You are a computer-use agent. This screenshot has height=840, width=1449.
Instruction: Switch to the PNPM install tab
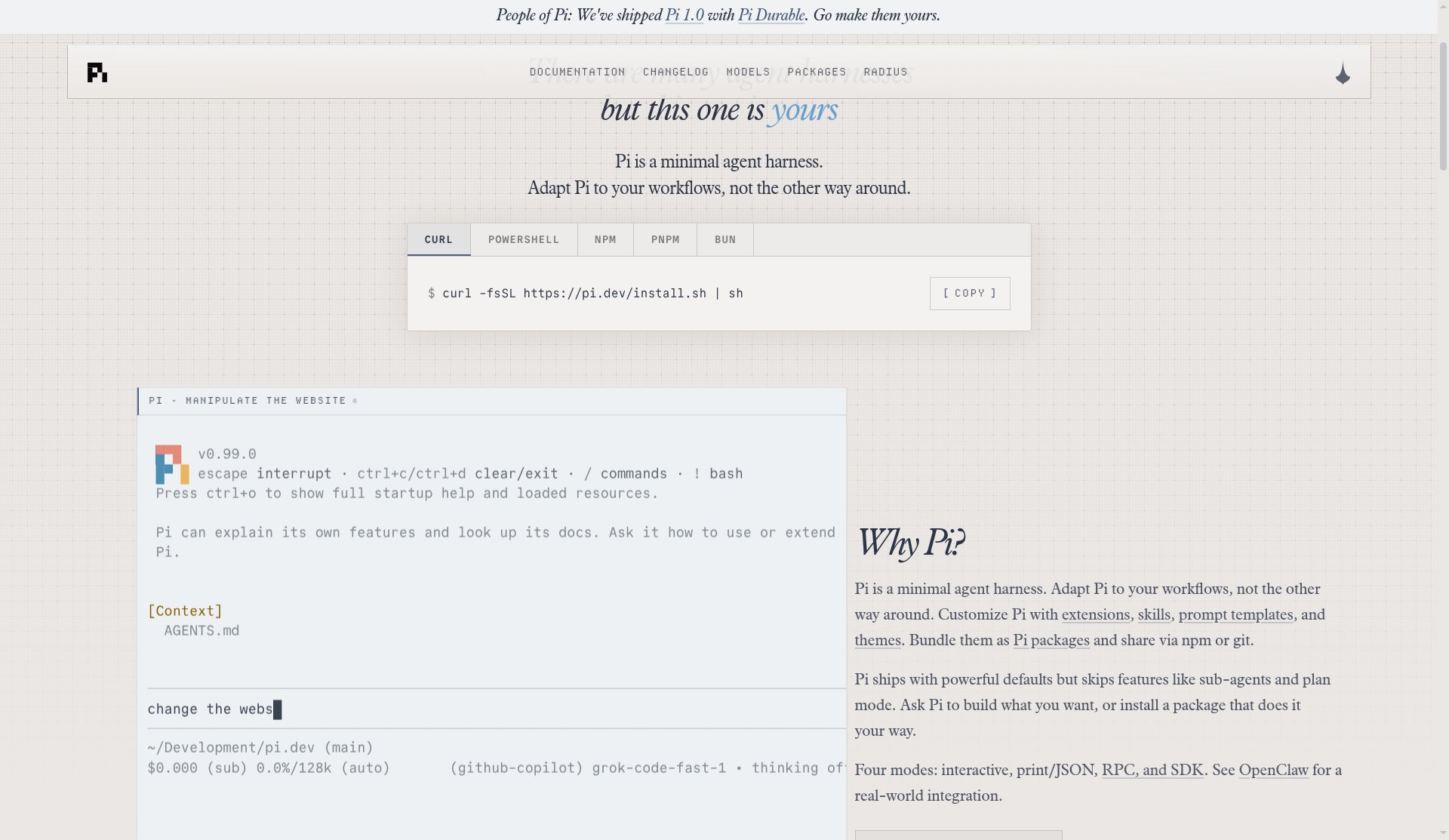(665, 239)
